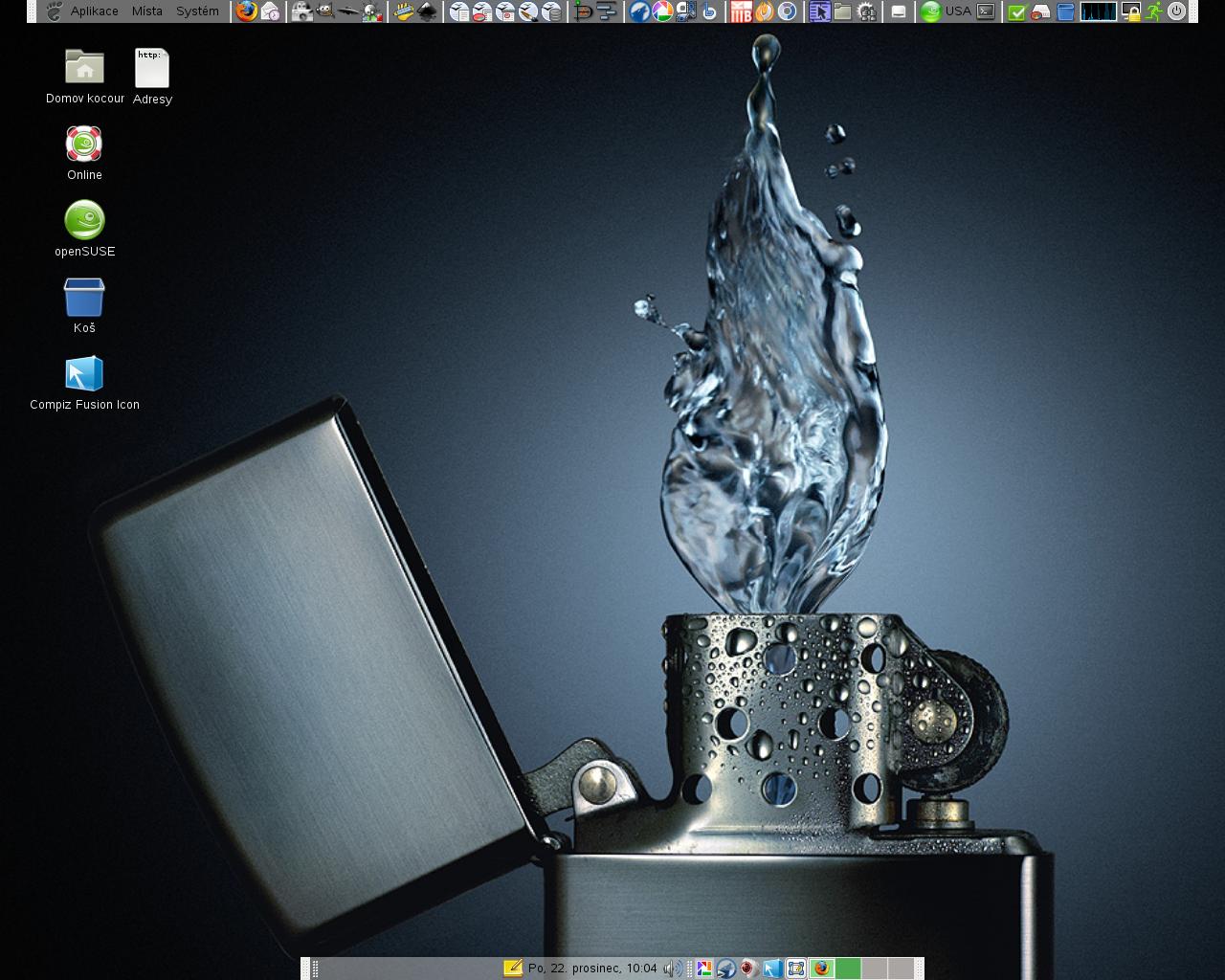Open the openSUSE desktop shortcut

point(84,221)
